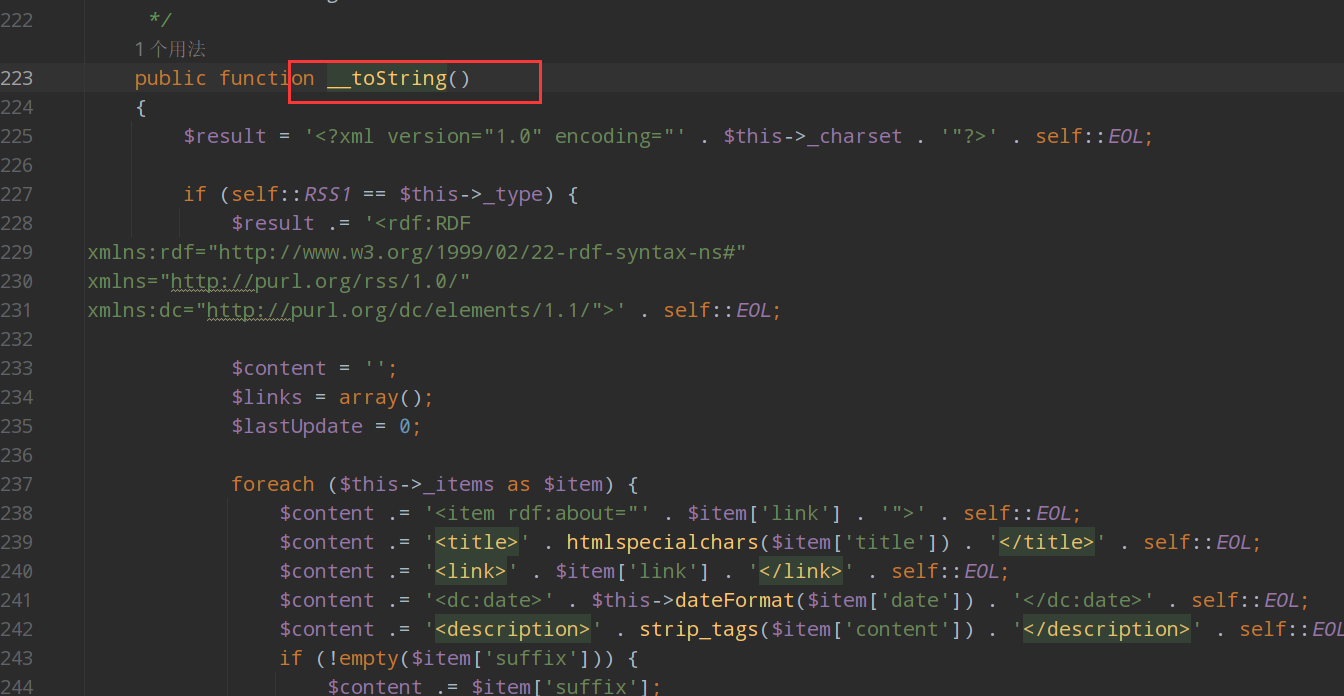Select the line number 225 in the gutter
The image size is (1344, 696).
pos(17,136)
